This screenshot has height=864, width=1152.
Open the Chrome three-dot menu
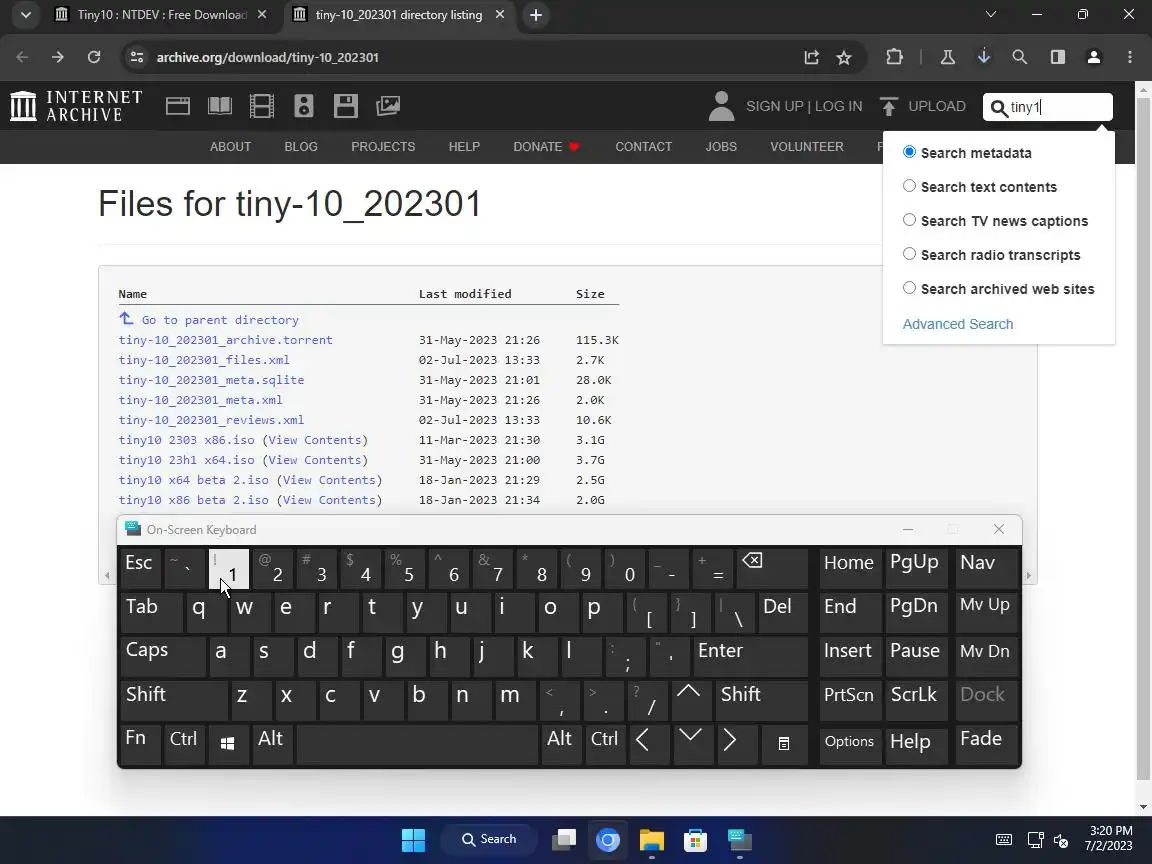pyautogui.click(x=1130, y=57)
